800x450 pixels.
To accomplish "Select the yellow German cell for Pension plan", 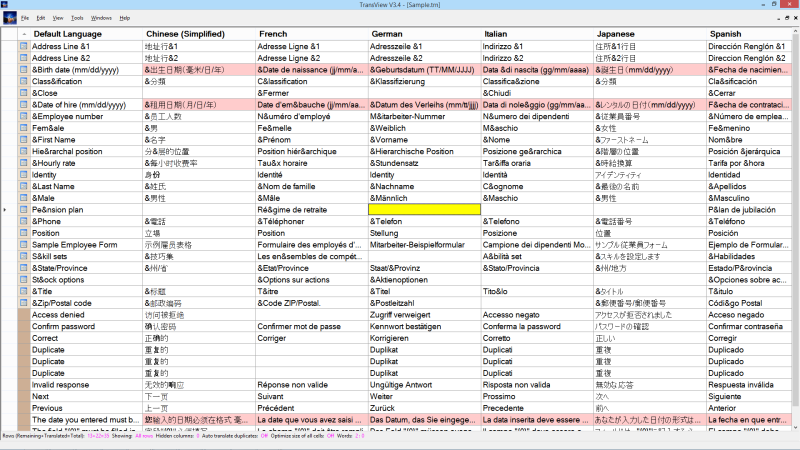I will pos(424,210).
